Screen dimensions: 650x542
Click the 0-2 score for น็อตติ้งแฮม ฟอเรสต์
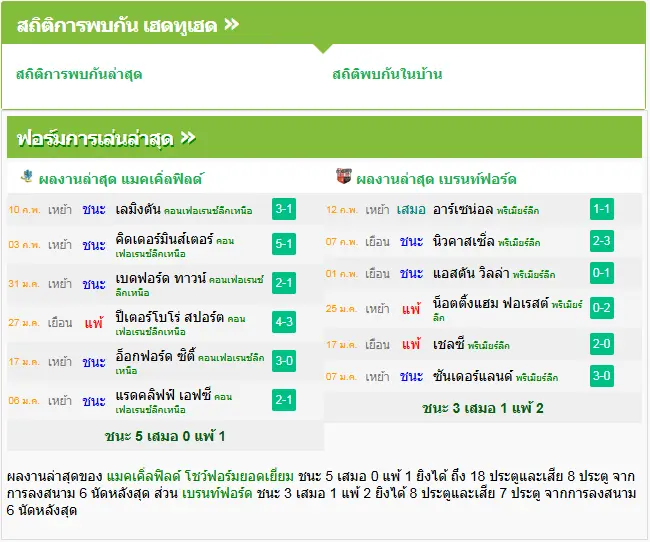click(602, 308)
